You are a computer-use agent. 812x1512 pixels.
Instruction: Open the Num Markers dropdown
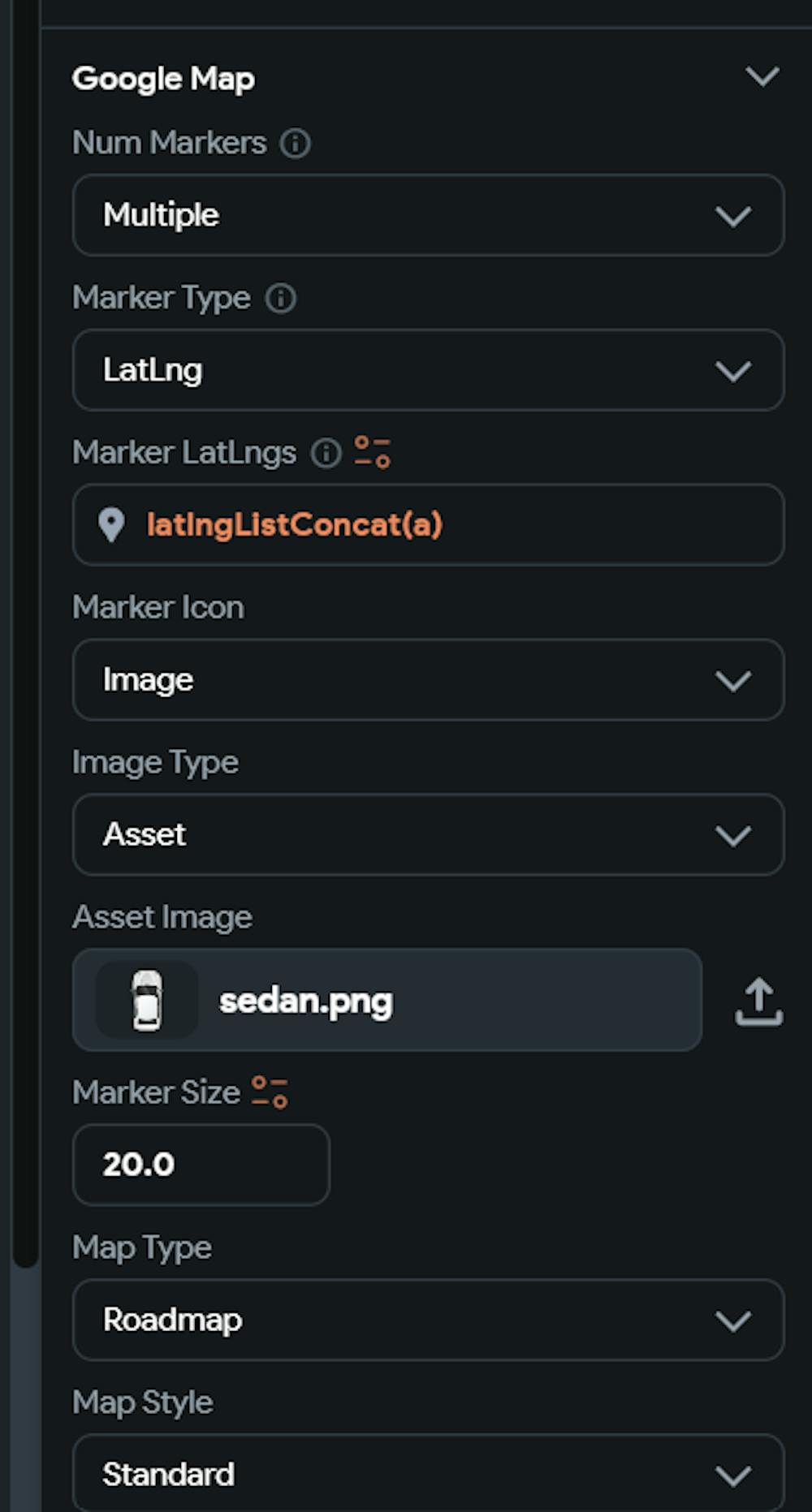pyautogui.click(x=428, y=216)
